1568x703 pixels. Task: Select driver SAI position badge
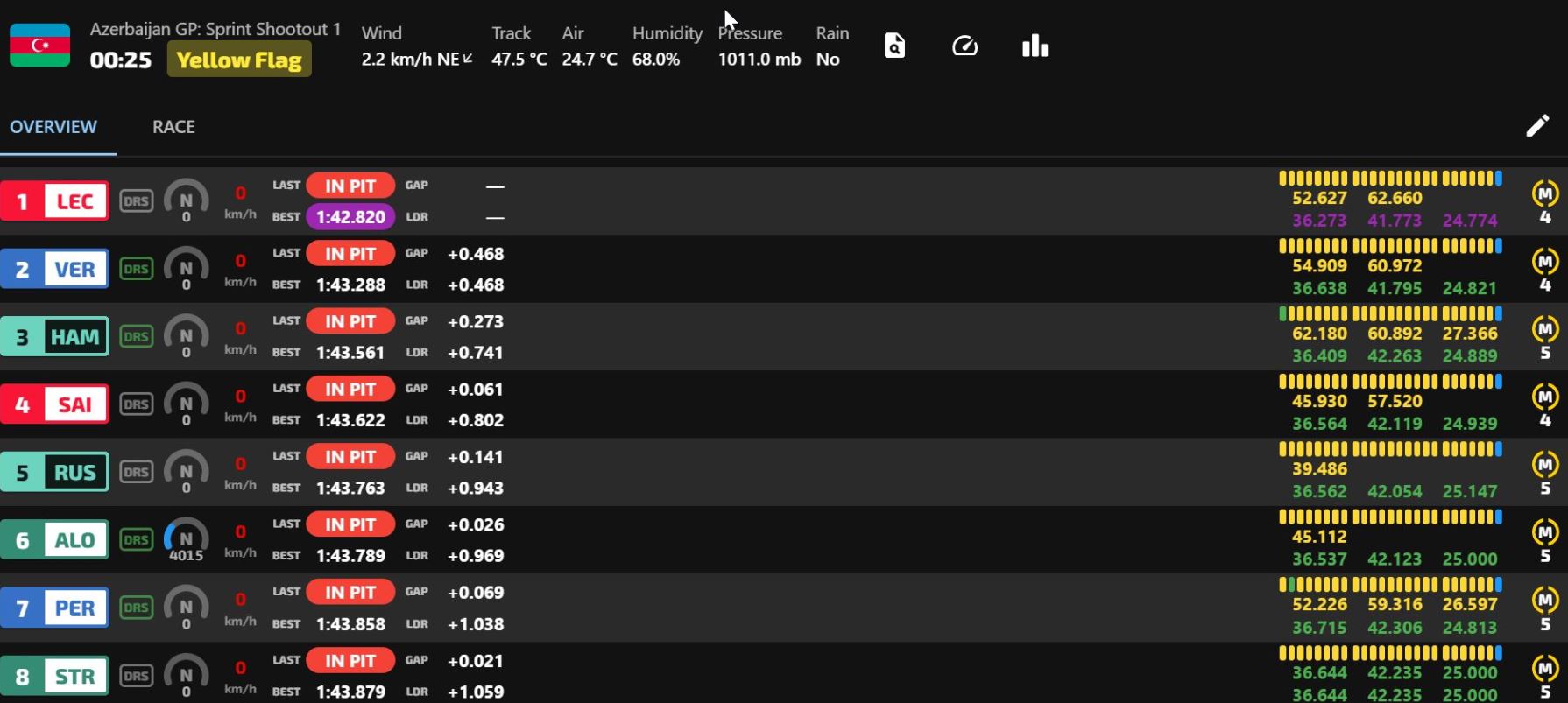[x=55, y=404]
